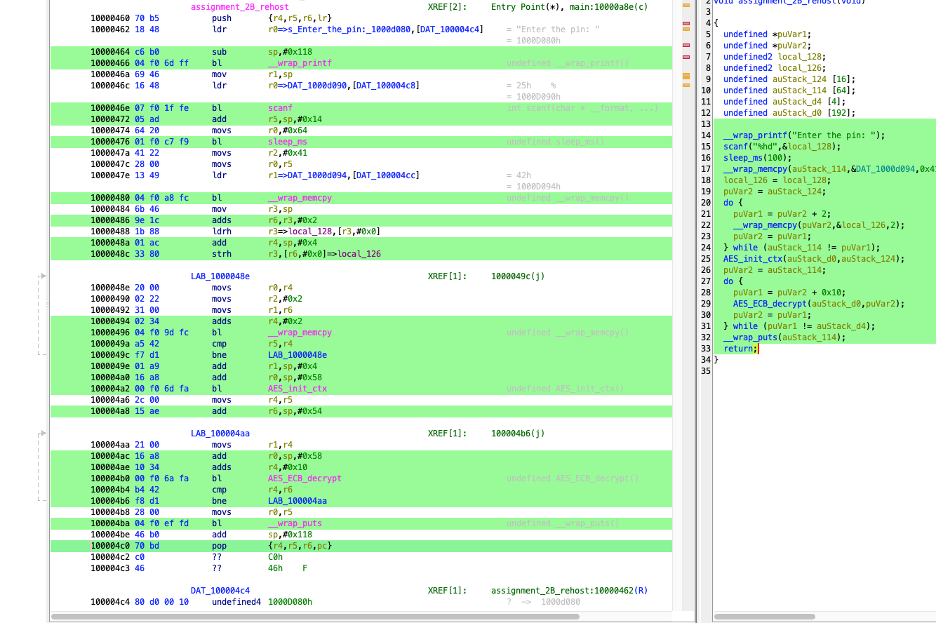Image resolution: width=936 pixels, height=624 pixels.
Task: Select the __wrap_printf call at 10000466
Action: pos(300,63)
